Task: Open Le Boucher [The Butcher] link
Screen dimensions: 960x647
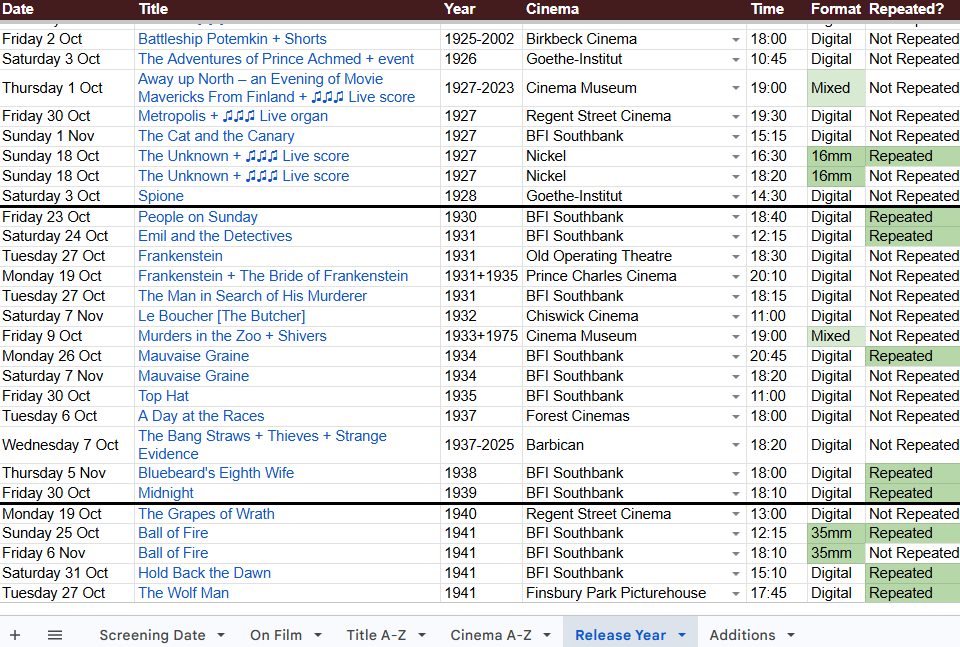Action: (x=222, y=316)
